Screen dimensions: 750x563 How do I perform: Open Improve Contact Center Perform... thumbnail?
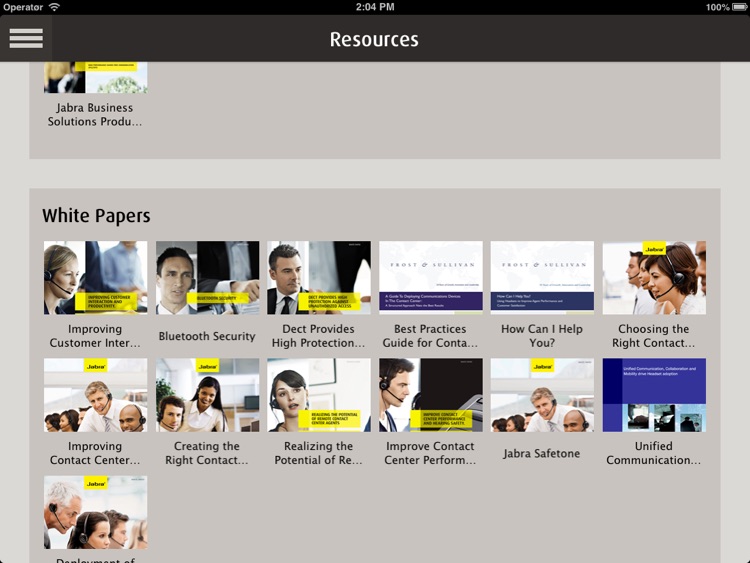[431, 395]
